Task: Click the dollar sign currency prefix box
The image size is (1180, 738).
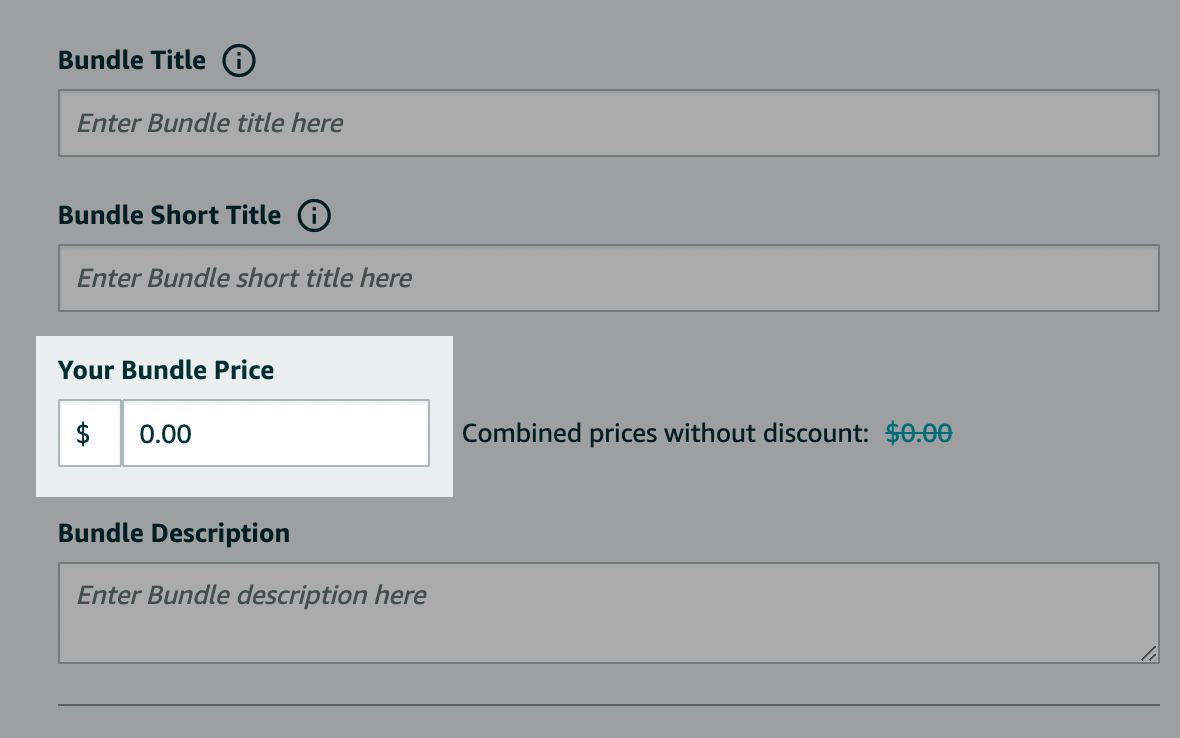Action: (90, 433)
